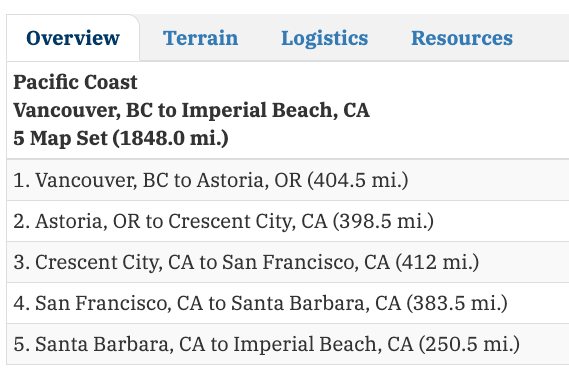The image size is (569, 373).
Task: Open the Logistics tab
Action: (x=324, y=38)
